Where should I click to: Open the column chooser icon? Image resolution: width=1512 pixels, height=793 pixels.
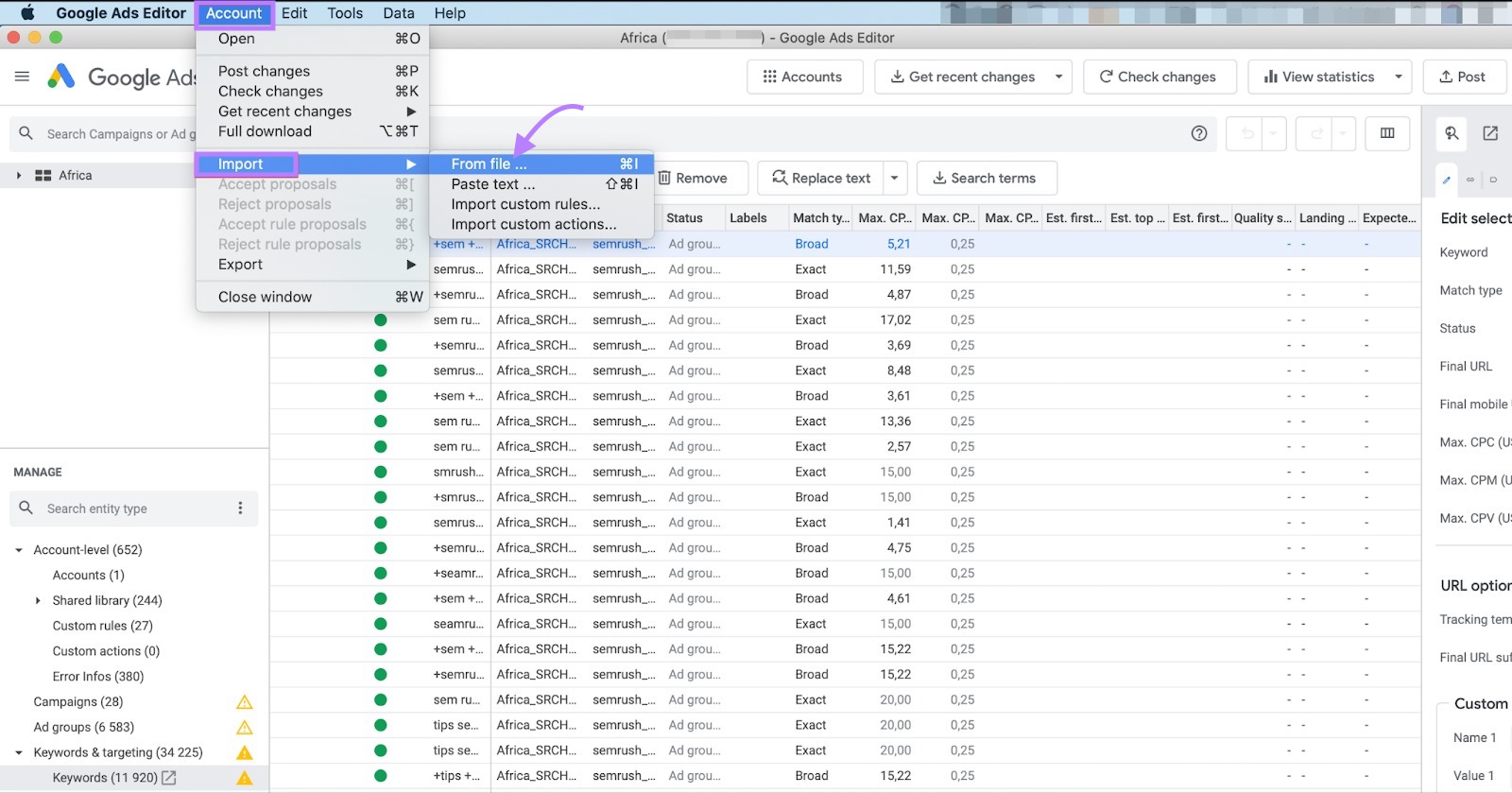coord(1387,133)
